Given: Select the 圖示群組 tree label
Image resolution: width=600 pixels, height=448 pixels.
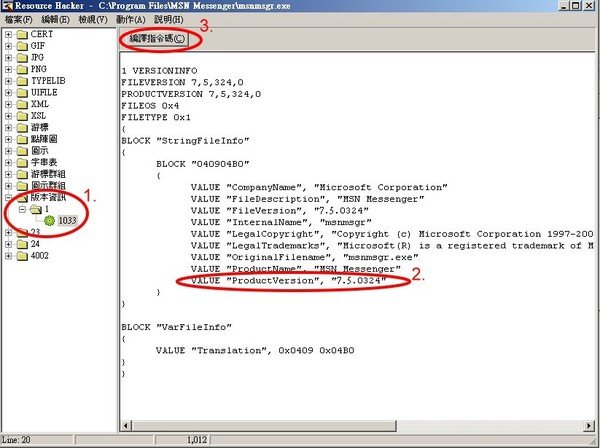Looking at the screenshot, I should (48, 186).
